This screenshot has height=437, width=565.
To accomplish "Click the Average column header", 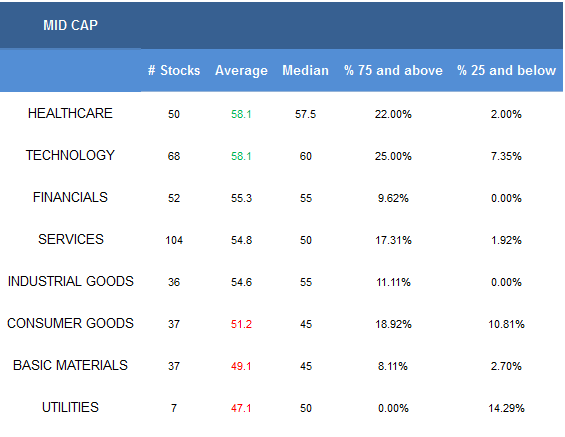I will click(x=241, y=71).
